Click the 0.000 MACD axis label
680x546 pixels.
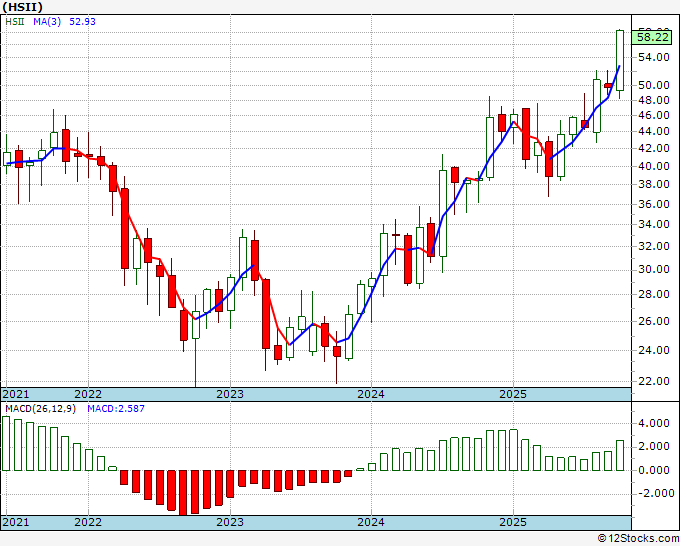[x=653, y=470]
